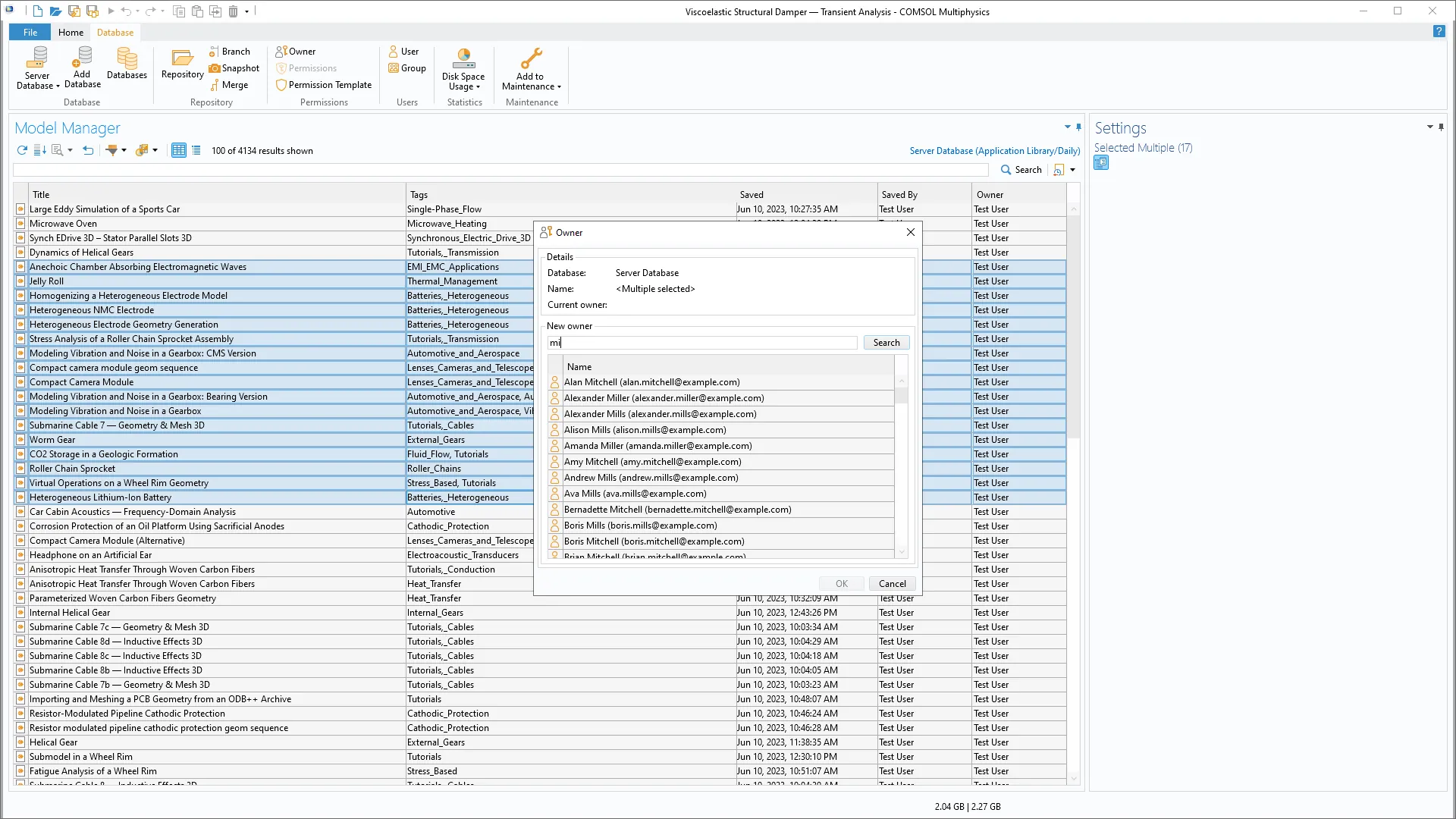Switch to list view in Model Manager
1456x819 pixels.
196,150
